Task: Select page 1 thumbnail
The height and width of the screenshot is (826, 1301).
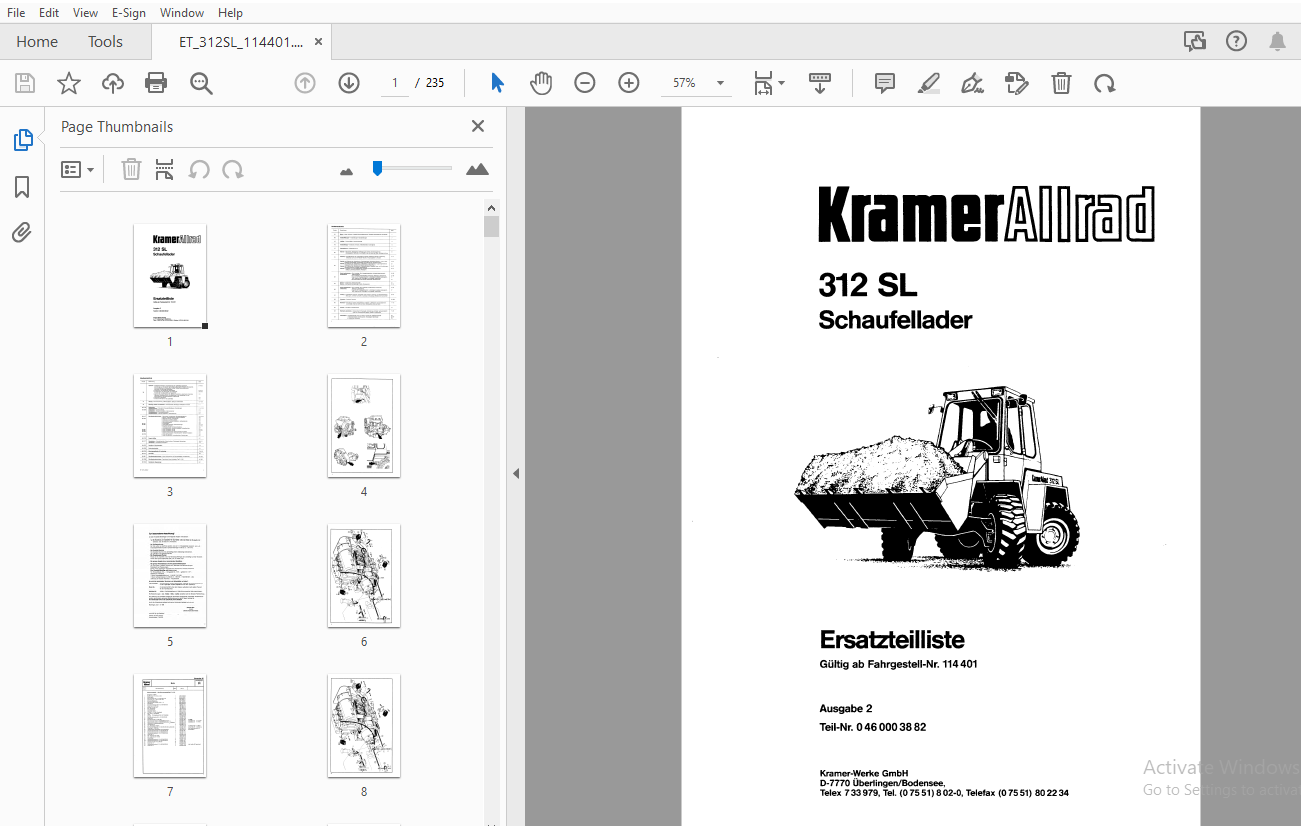Action: (170, 276)
